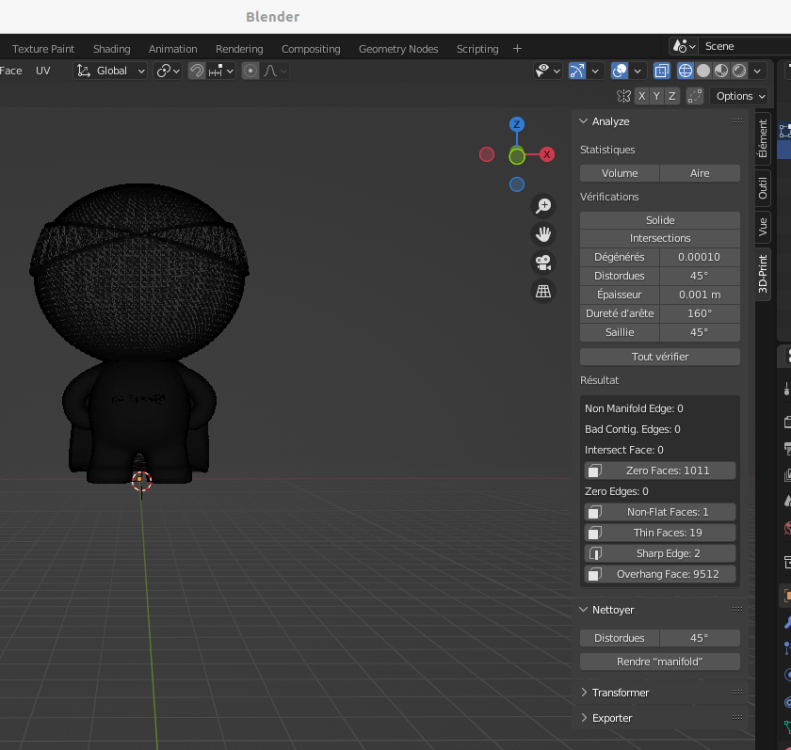The width and height of the screenshot is (791, 750).
Task: Toggle proportional editing button
Action: [x=250, y=71]
